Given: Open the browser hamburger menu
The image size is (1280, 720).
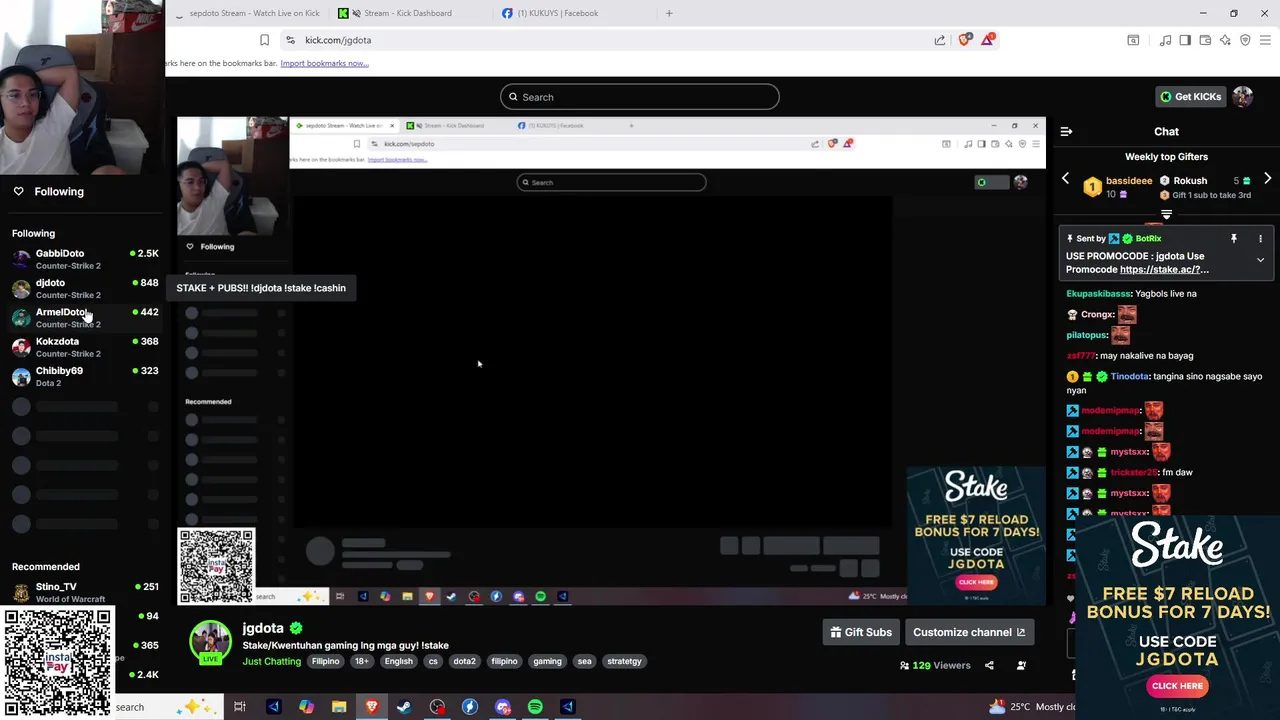Looking at the screenshot, I should pyautogui.click(x=1265, y=40).
